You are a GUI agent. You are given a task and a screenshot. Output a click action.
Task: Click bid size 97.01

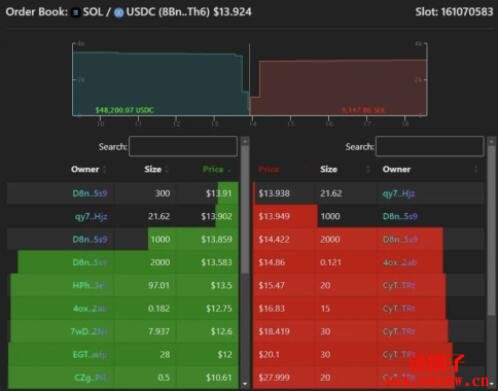pos(159,285)
